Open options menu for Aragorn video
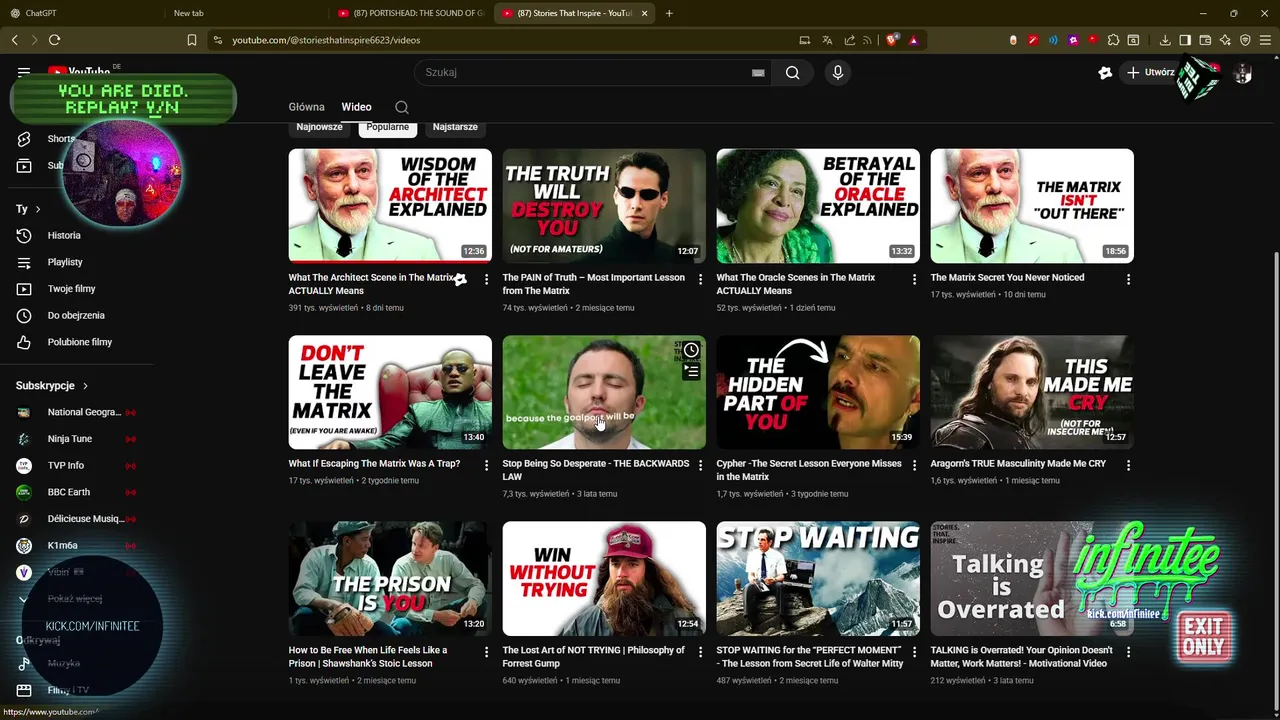This screenshot has height=720, width=1280. pyautogui.click(x=1128, y=465)
